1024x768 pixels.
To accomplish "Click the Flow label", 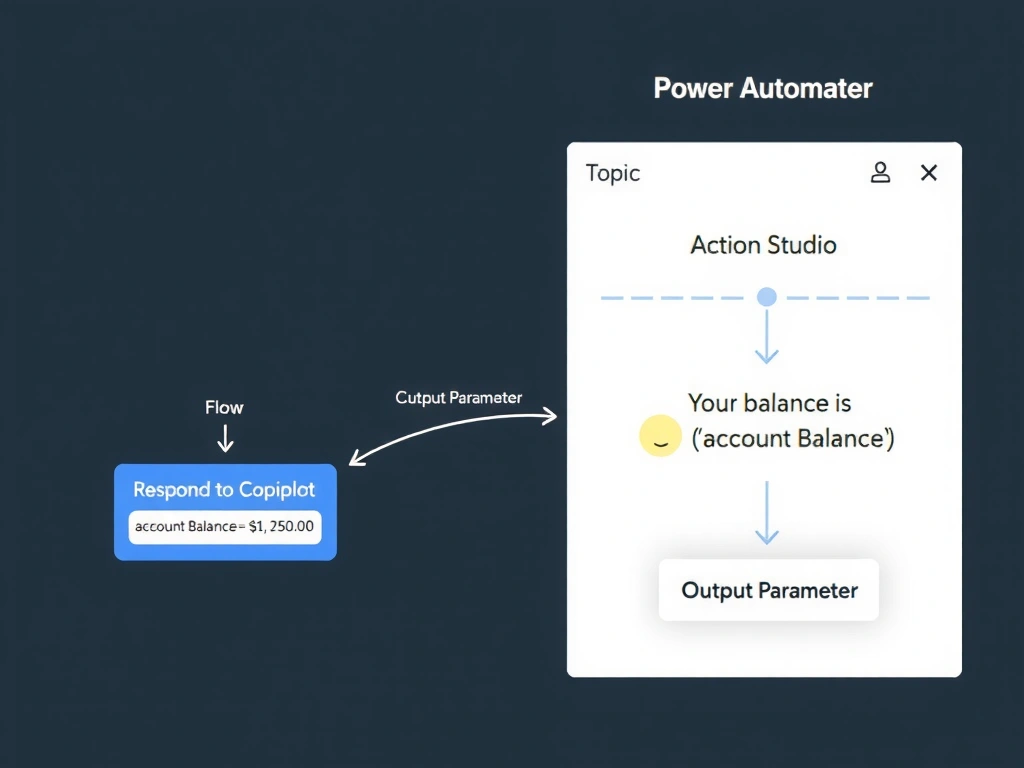I will click(x=224, y=408).
